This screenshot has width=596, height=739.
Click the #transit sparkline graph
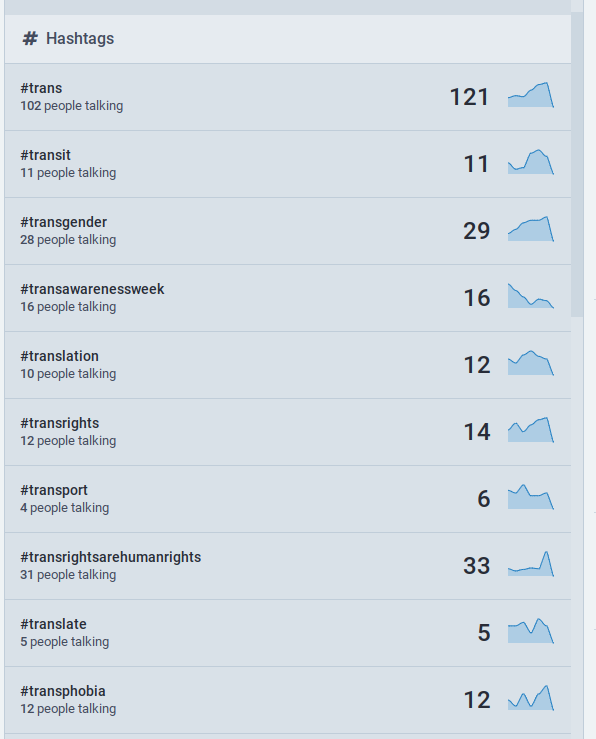531,162
